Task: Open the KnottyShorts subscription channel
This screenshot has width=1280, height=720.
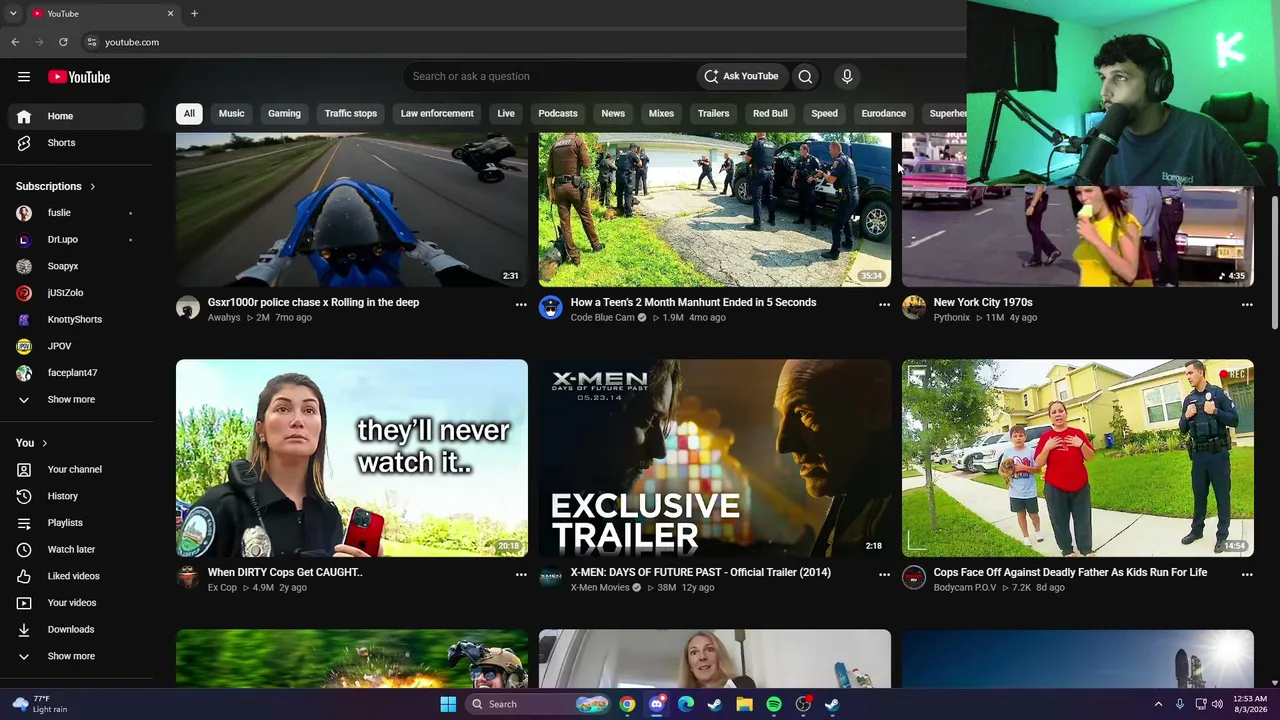Action: (76, 319)
